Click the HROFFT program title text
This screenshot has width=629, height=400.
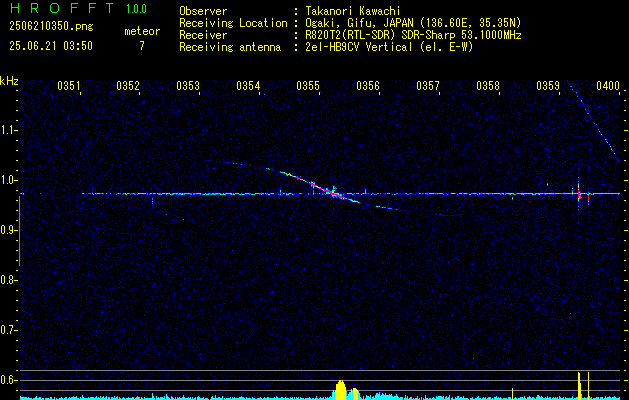[x=61, y=8]
